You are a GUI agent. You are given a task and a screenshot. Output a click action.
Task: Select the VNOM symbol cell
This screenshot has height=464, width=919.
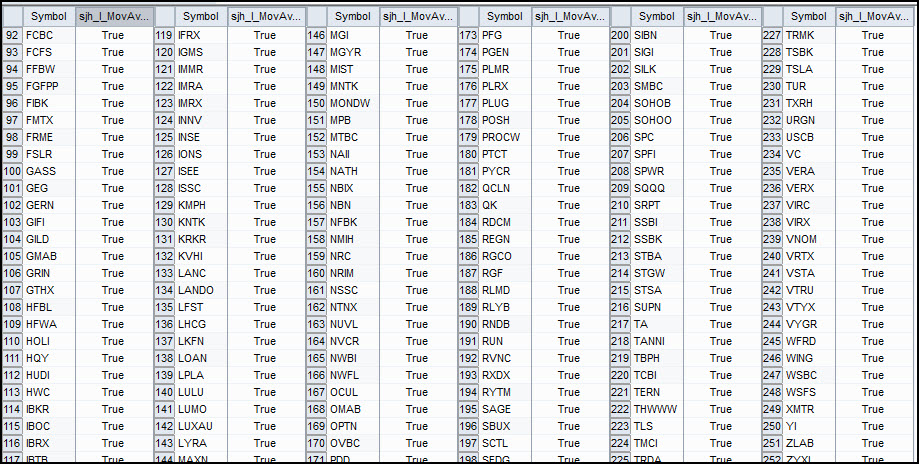(x=809, y=239)
